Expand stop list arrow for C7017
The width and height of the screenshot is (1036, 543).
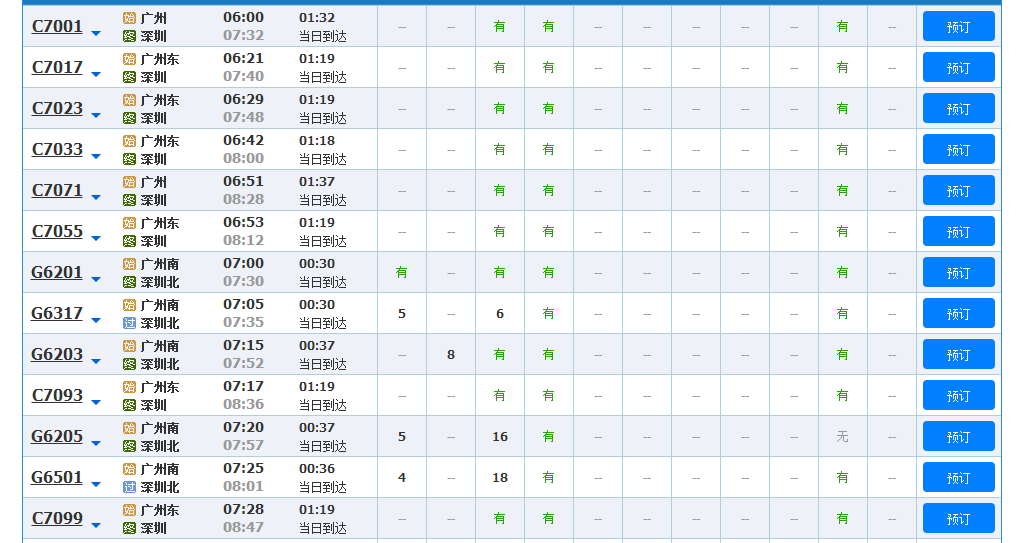pyautogui.click(x=96, y=74)
